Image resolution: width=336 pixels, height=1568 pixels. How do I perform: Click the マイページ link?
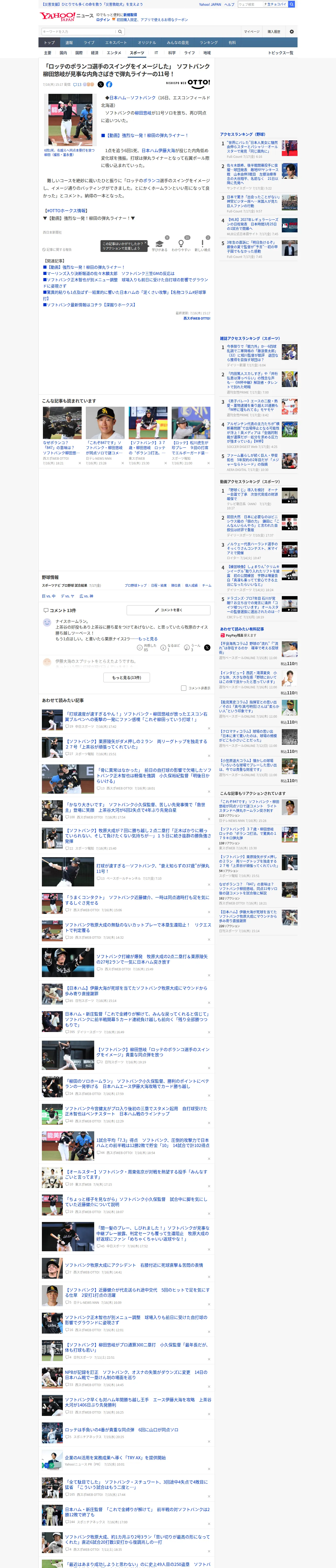tap(251, 32)
